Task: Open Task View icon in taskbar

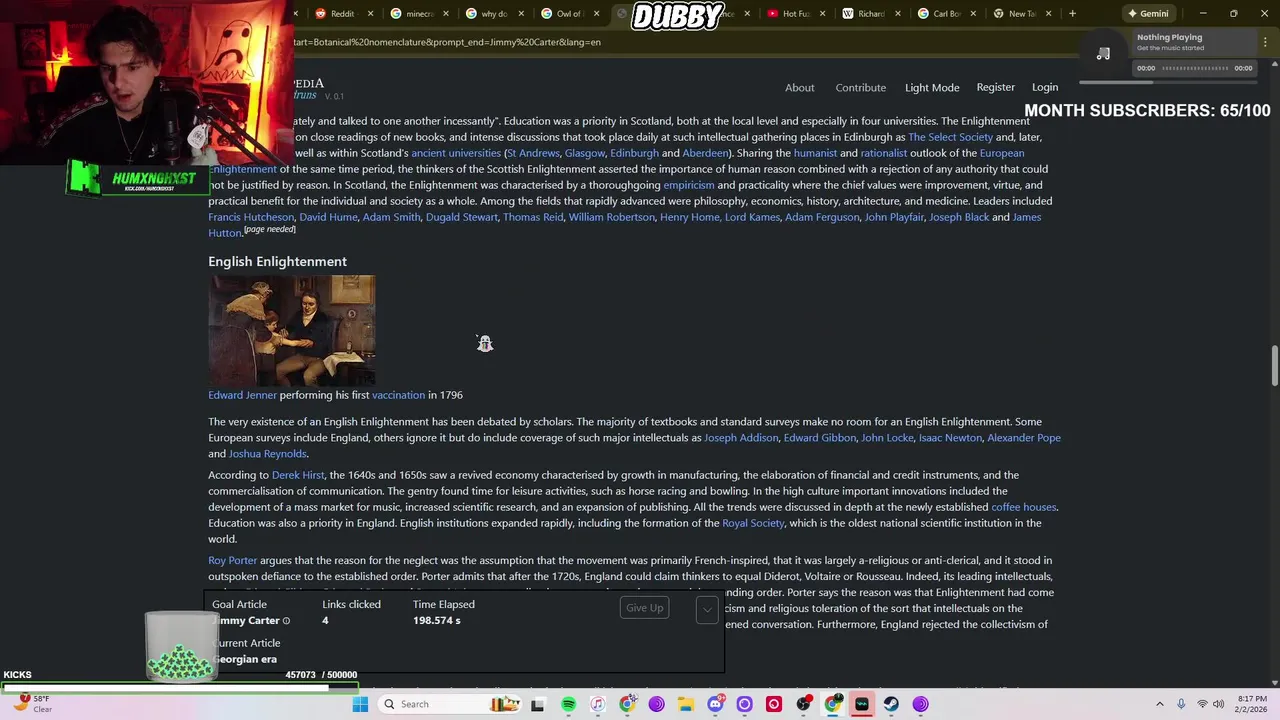Action: click(537, 704)
